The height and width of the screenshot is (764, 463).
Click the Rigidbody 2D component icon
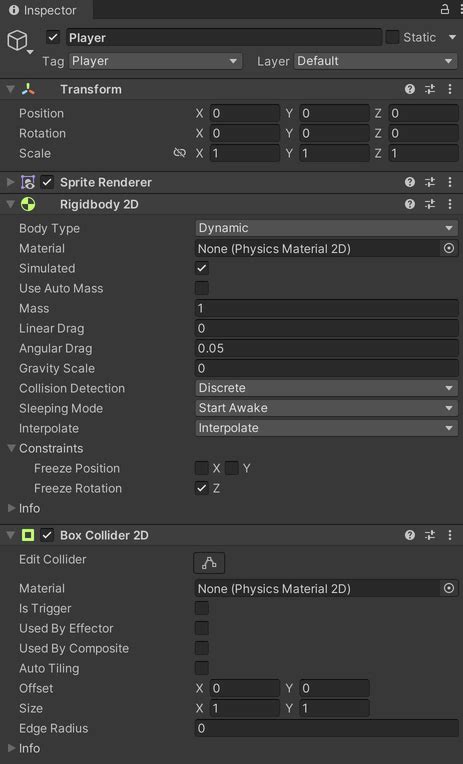click(x=28, y=204)
